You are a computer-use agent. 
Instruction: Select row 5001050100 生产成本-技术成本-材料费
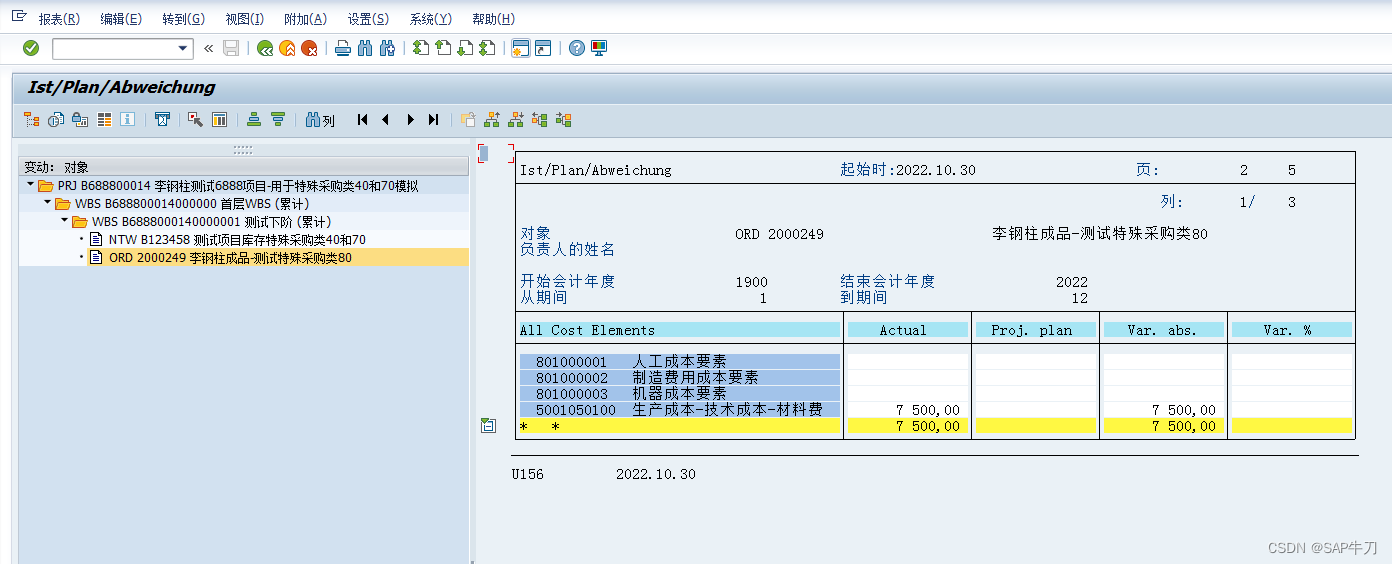[x=679, y=410]
